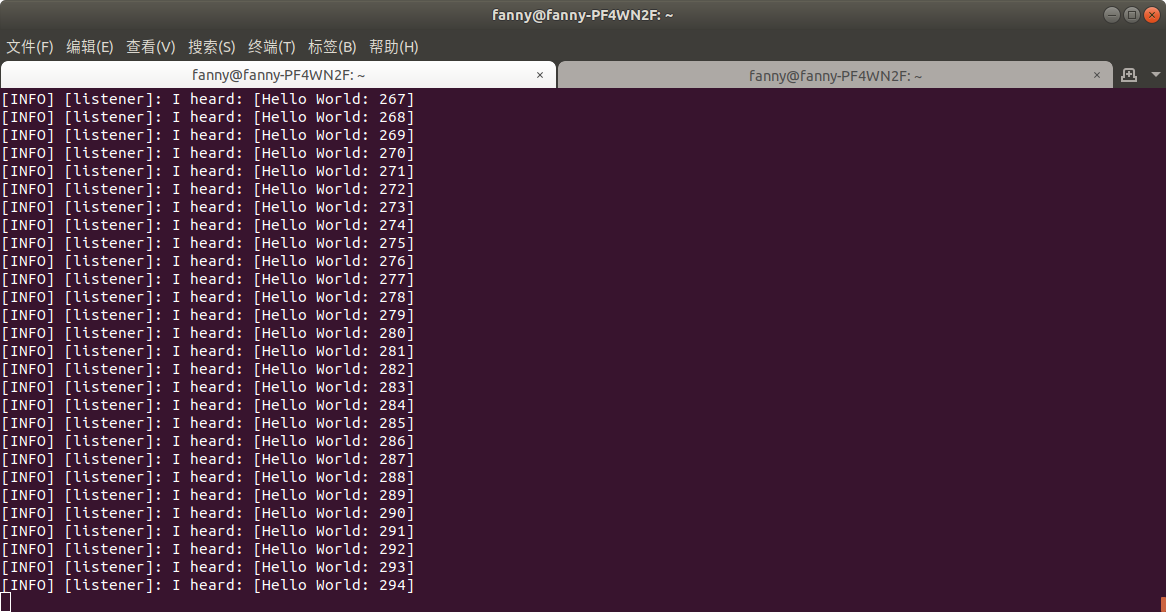Select the first active terminal tab
This screenshot has width=1166, height=612.
click(x=278, y=74)
